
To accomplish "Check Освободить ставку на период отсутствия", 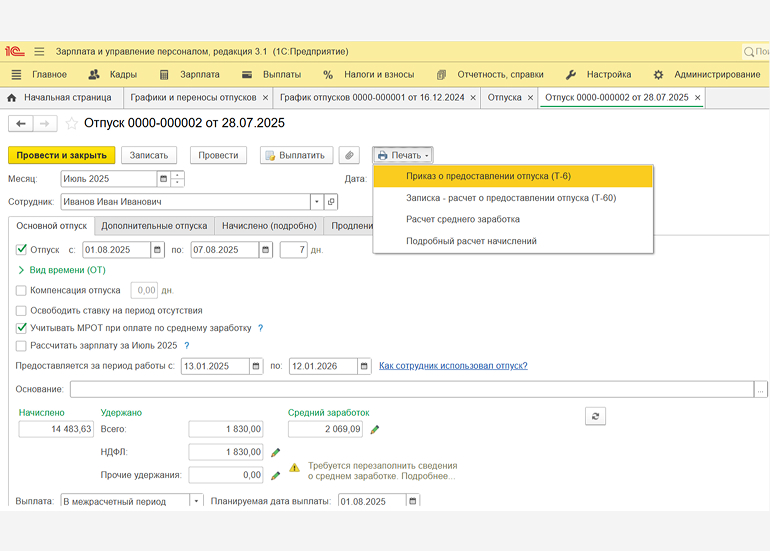I will tap(21, 311).
